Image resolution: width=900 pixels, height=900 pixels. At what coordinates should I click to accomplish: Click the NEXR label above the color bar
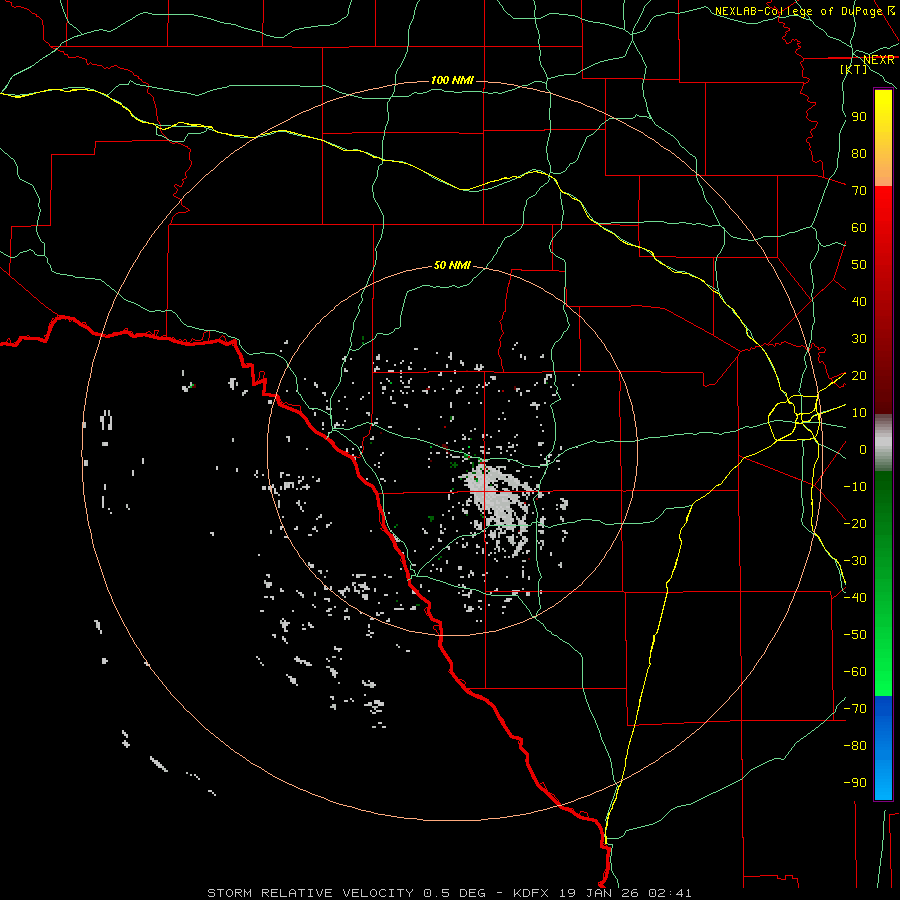[x=879, y=60]
